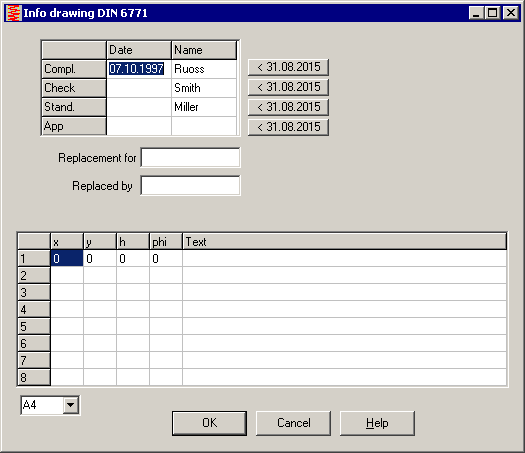Click row header 5 in text table

click(34, 326)
